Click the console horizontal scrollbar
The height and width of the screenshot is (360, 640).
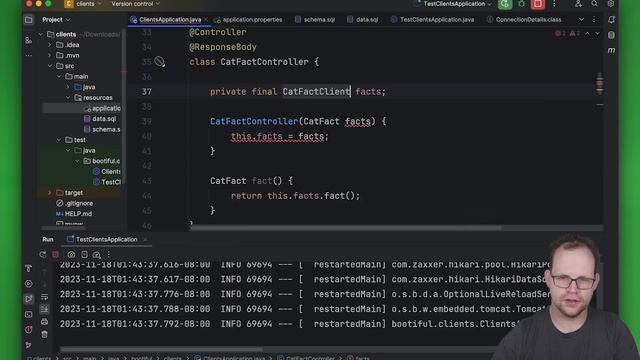pyautogui.click(x=161, y=349)
